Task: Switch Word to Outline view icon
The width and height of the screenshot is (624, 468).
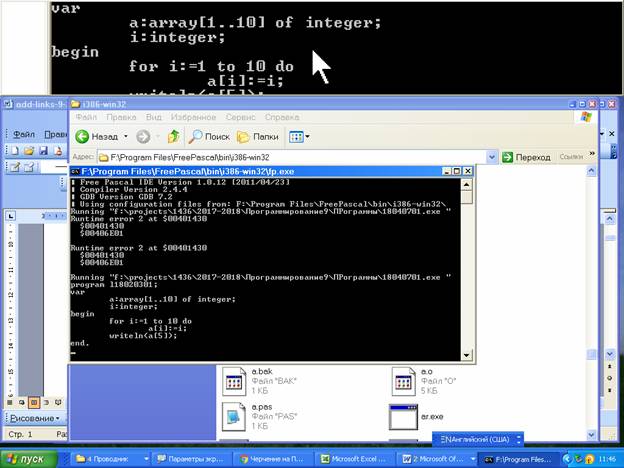Action: click(46, 403)
